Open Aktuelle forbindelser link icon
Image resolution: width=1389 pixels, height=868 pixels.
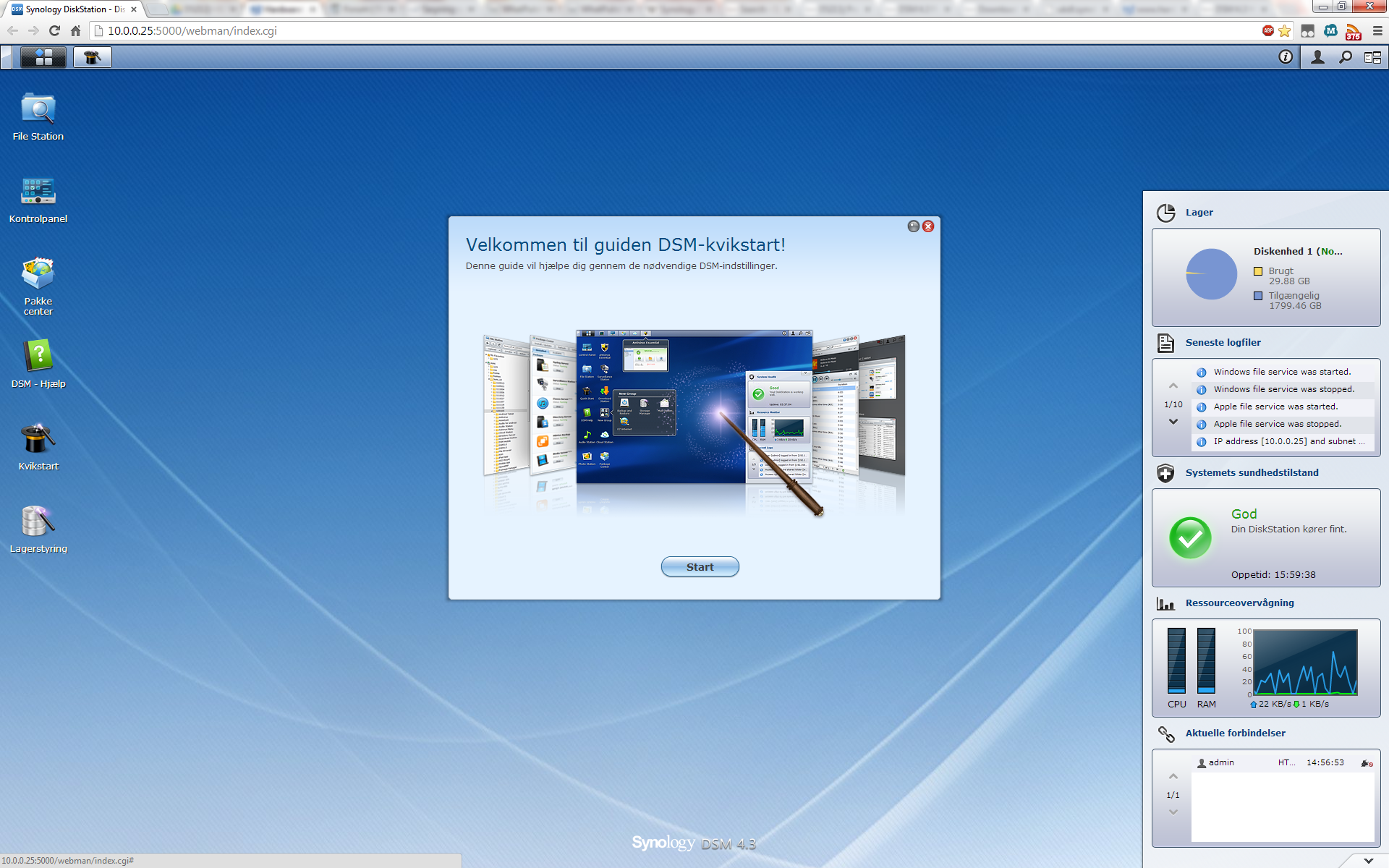(1165, 733)
